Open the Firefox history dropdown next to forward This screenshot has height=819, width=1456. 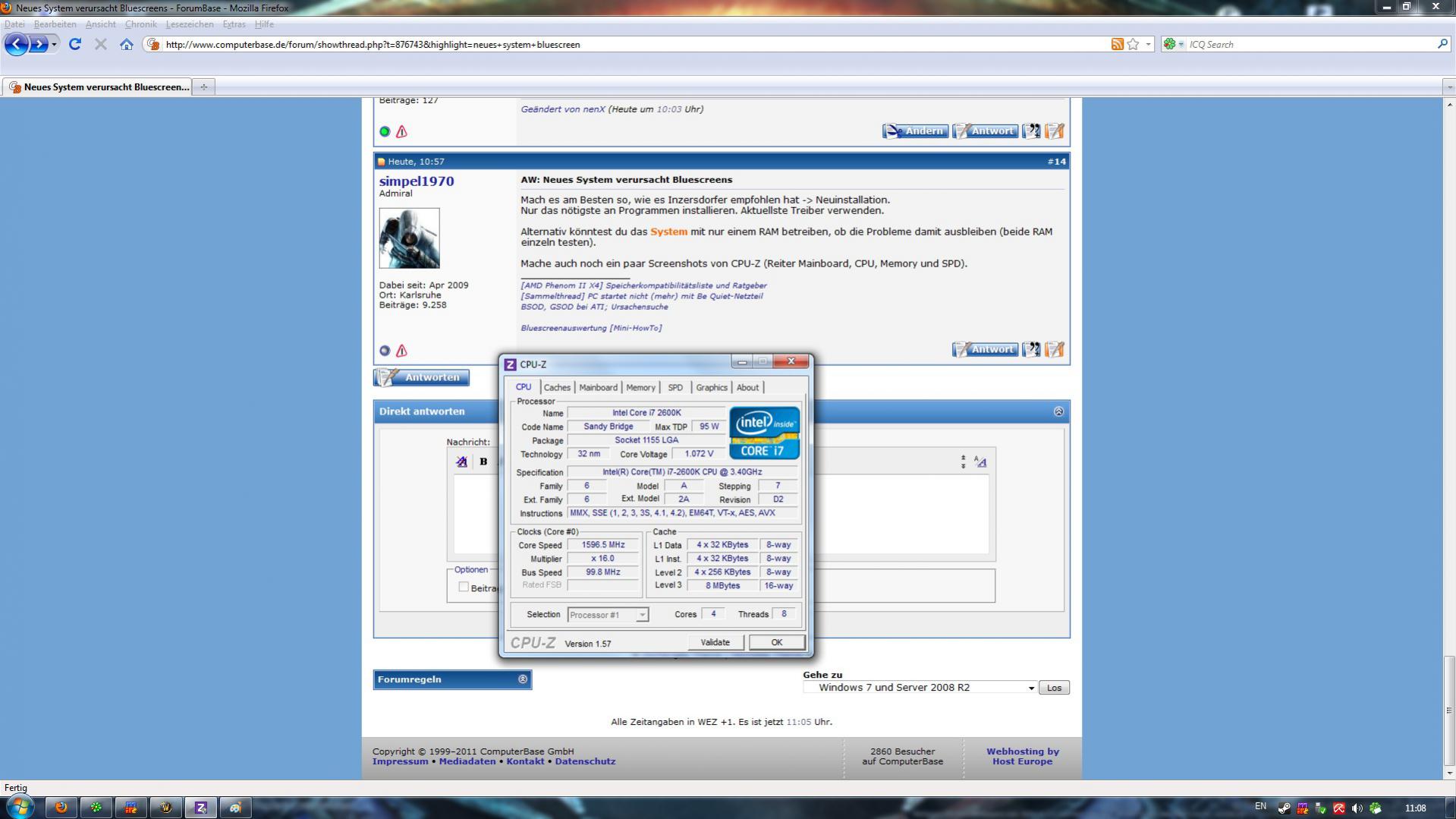coord(54,45)
